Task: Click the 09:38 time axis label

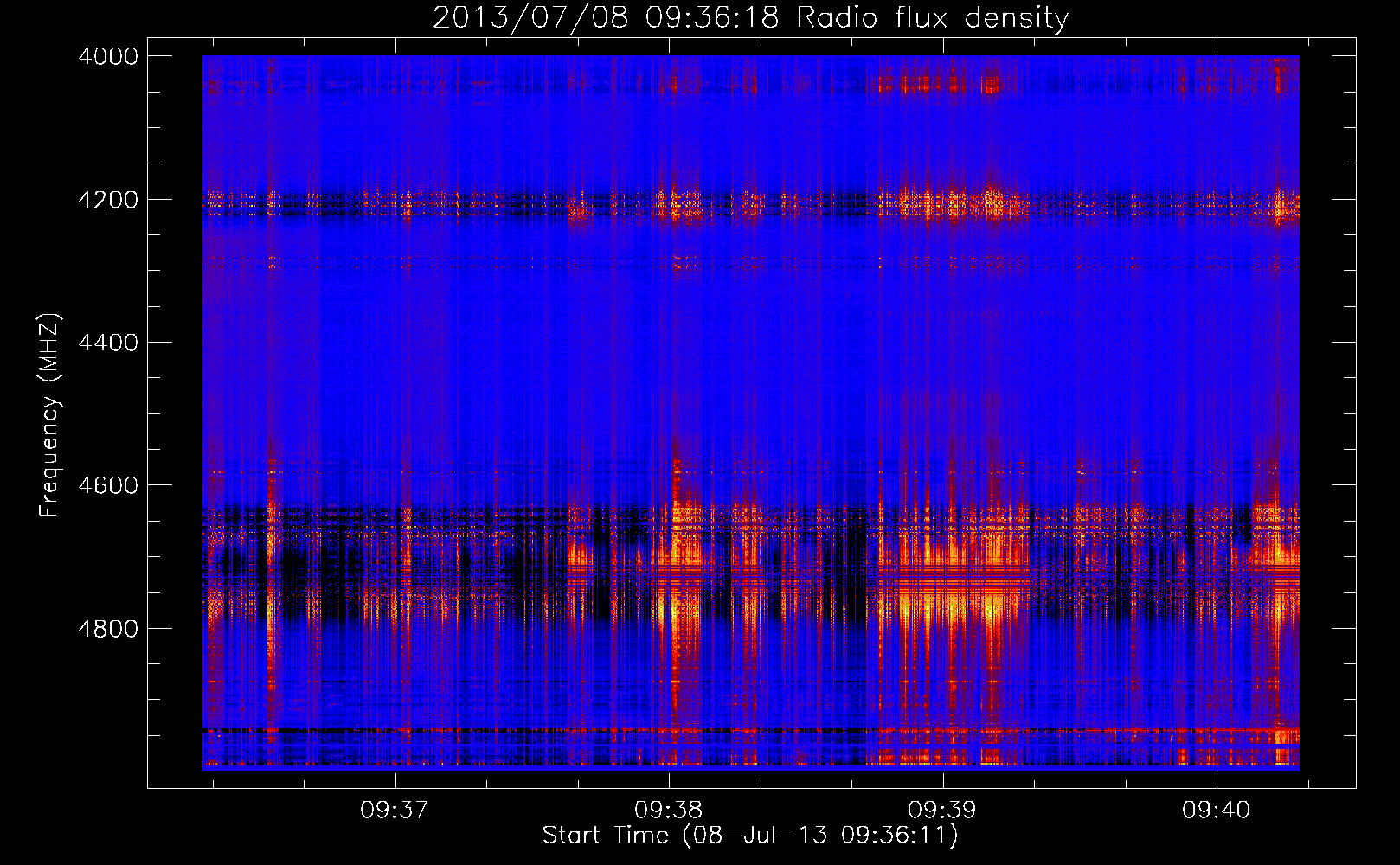Action: click(668, 811)
